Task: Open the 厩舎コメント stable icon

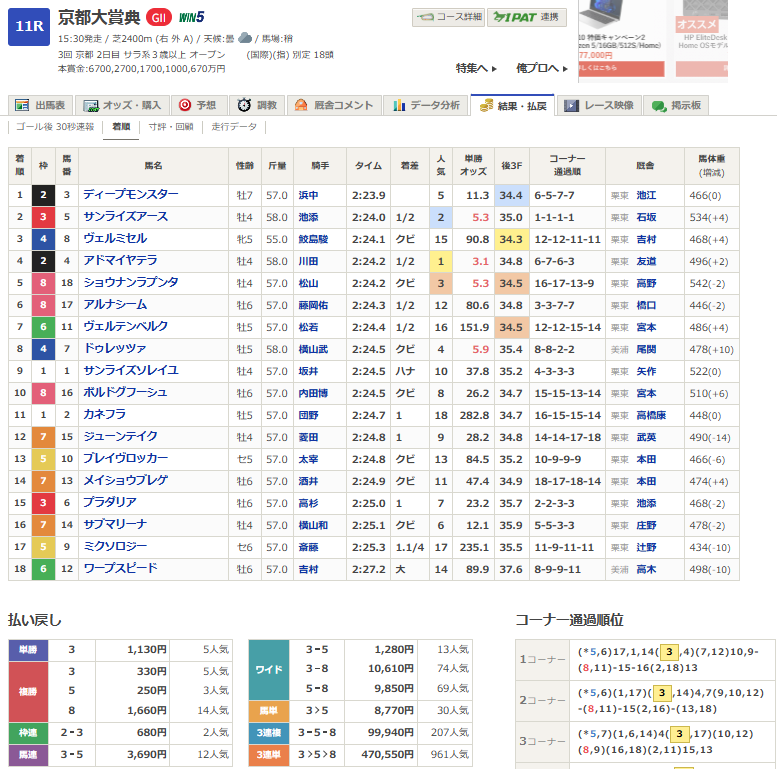Action: 301,105
